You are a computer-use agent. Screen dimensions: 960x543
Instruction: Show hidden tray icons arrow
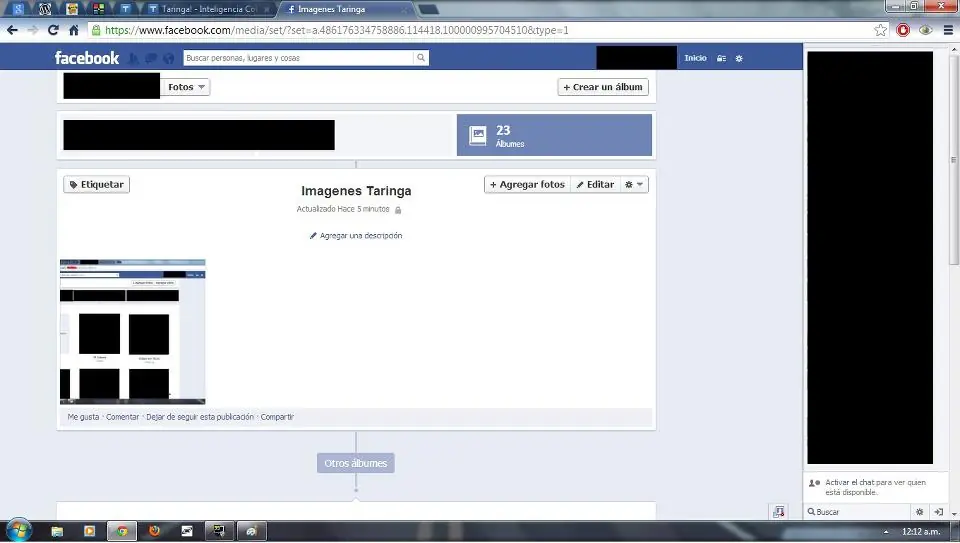886,531
